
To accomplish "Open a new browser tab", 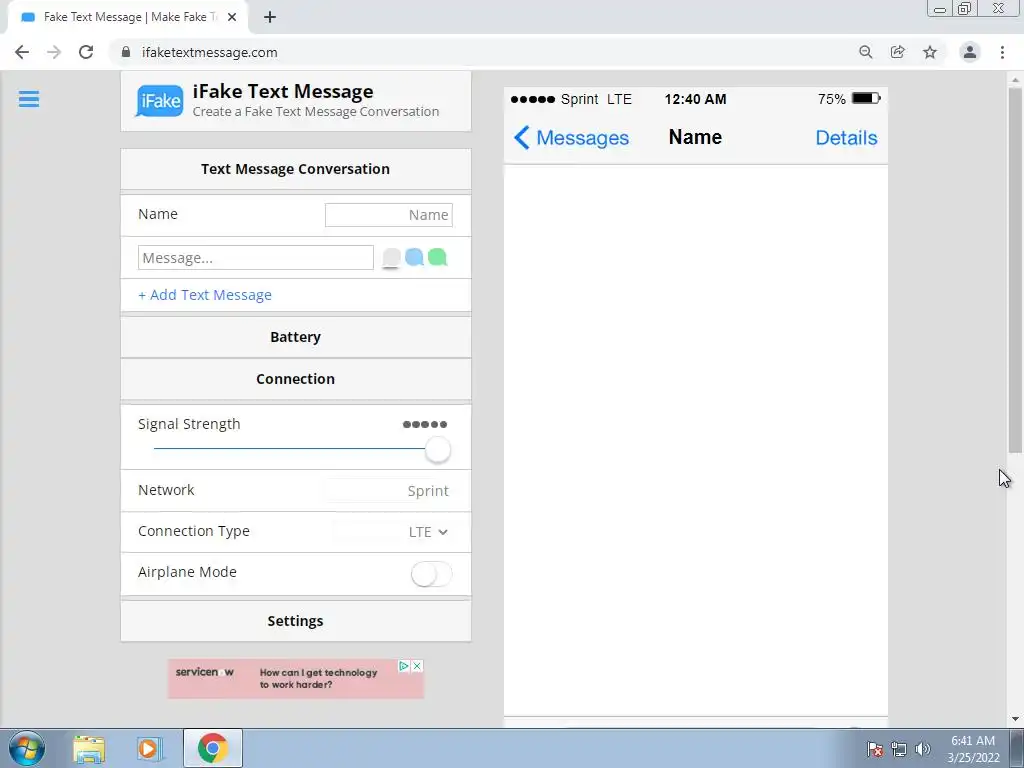I will click(x=270, y=17).
